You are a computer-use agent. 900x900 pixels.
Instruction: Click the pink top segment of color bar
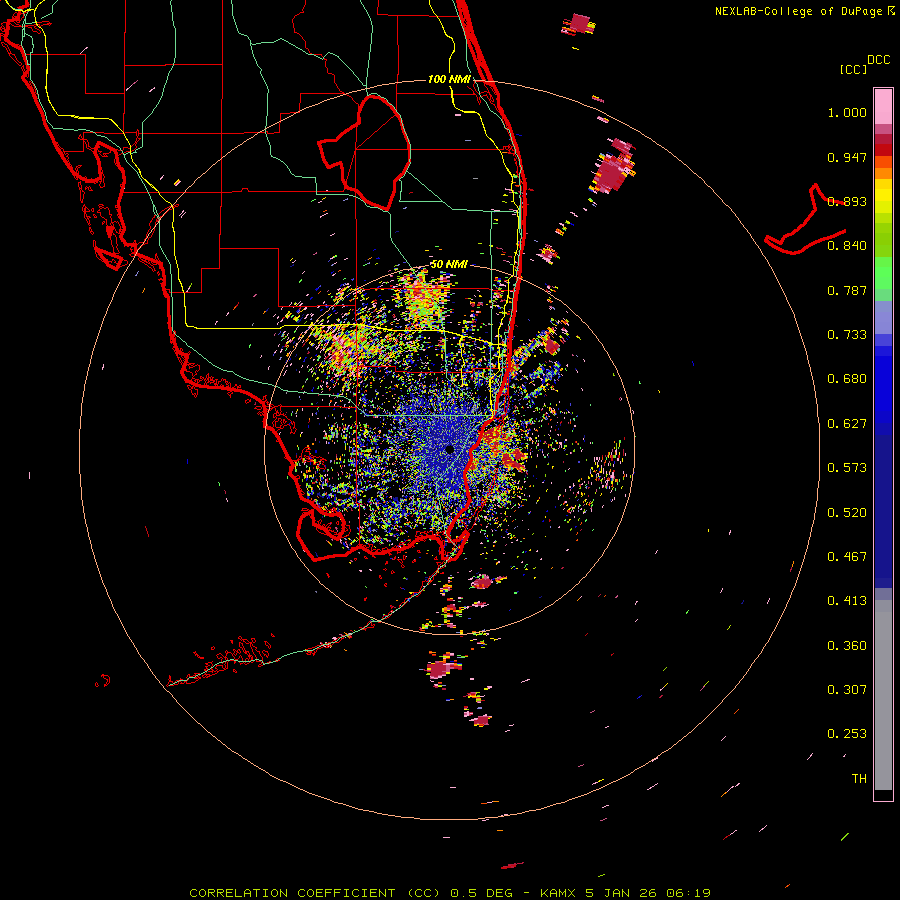point(883,107)
